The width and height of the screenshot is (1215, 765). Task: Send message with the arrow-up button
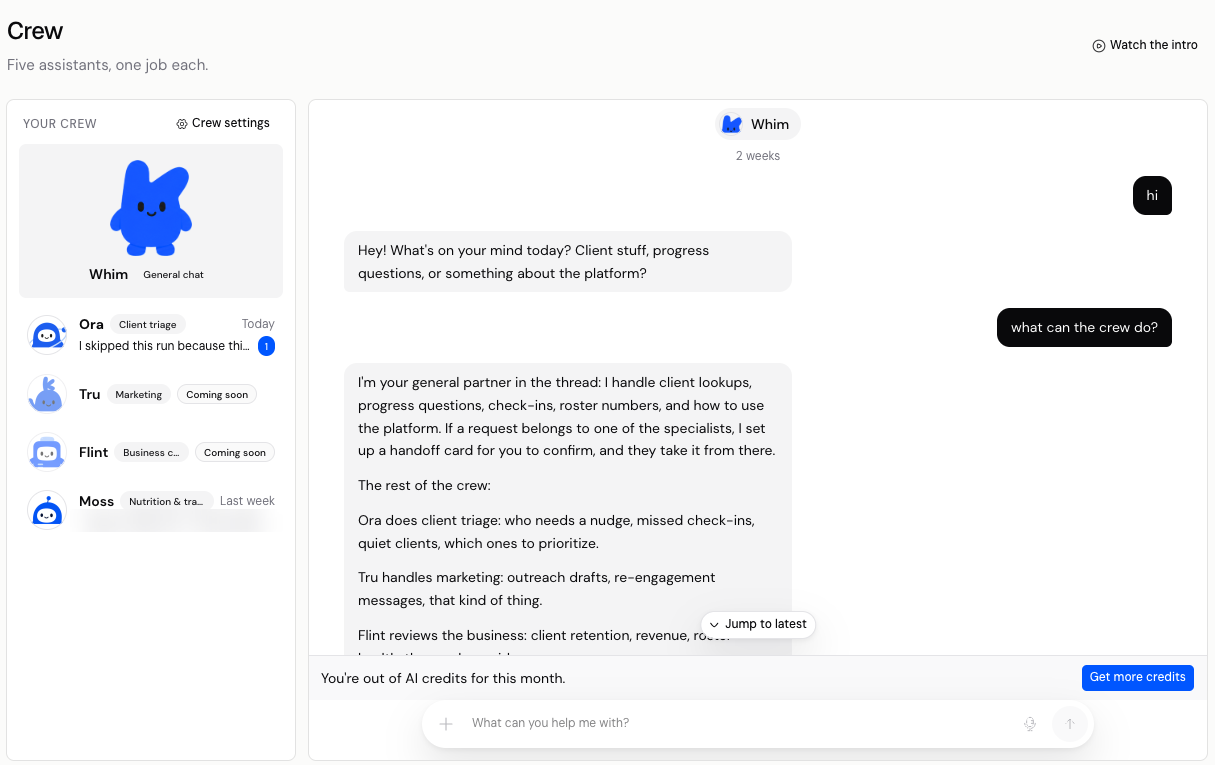click(1070, 724)
